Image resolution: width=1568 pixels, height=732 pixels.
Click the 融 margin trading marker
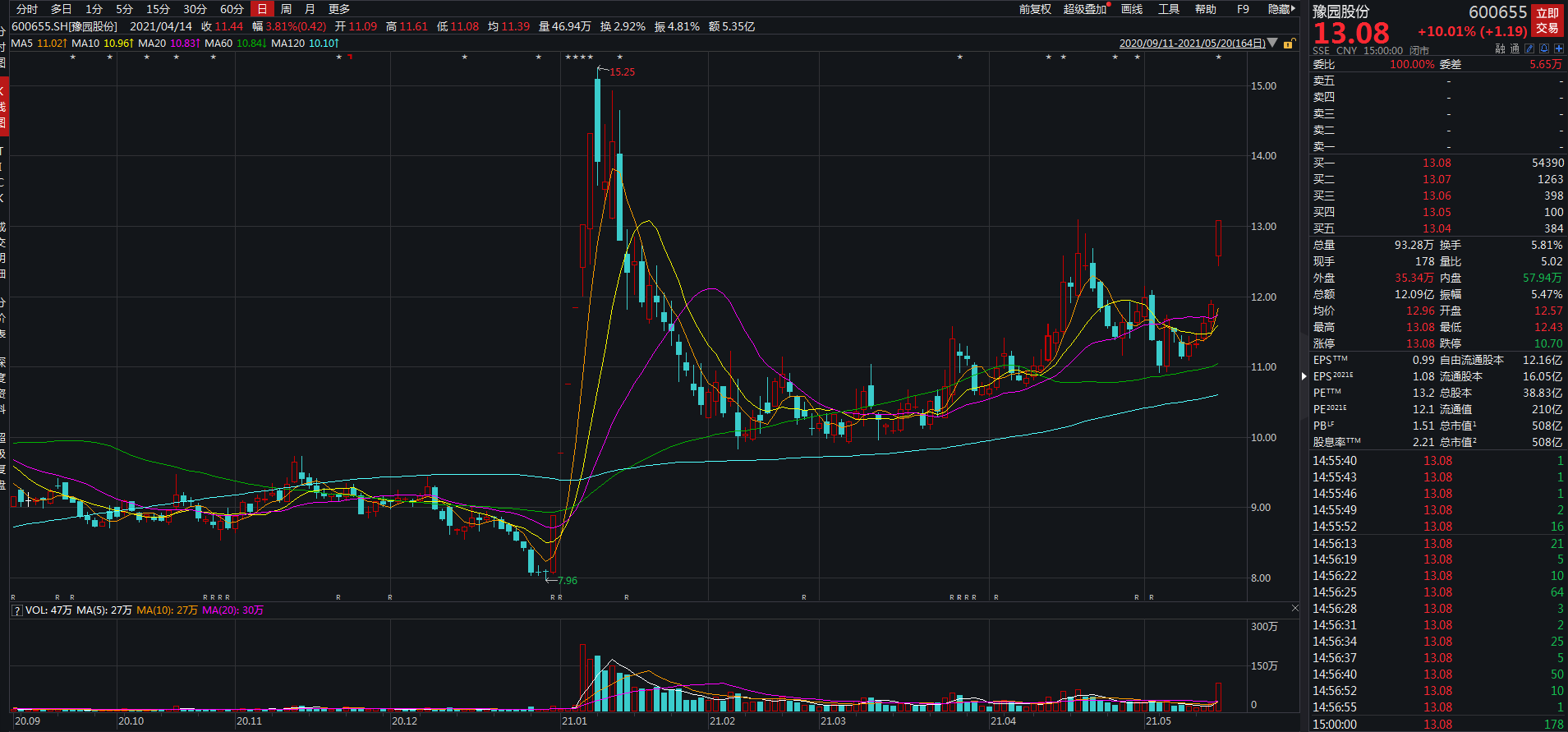pos(1500,49)
